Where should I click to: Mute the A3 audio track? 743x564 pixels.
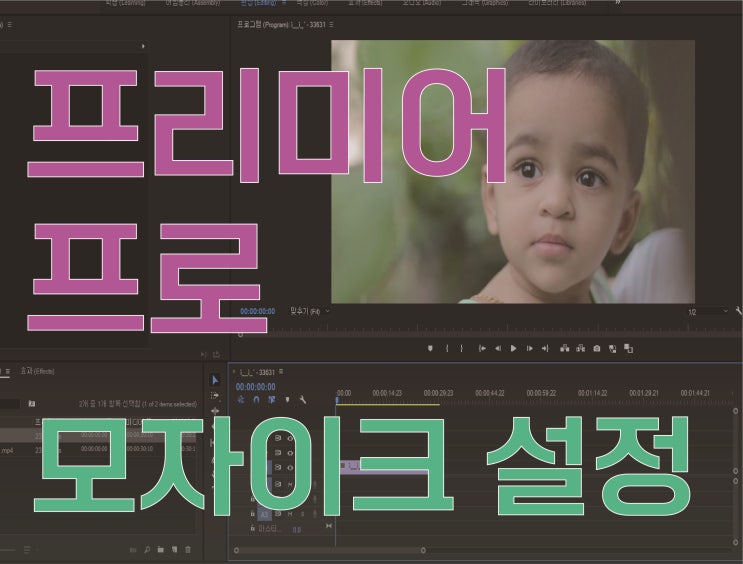pyautogui.click(x=290, y=514)
